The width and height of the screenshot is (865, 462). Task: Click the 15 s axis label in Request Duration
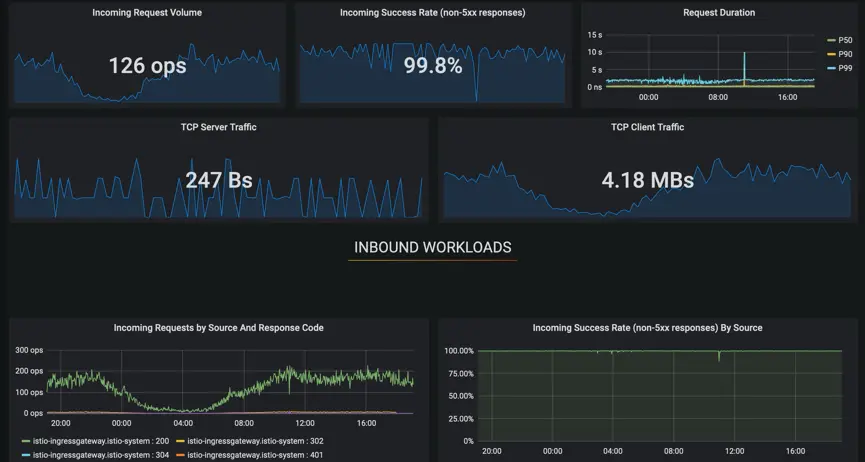click(595, 35)
